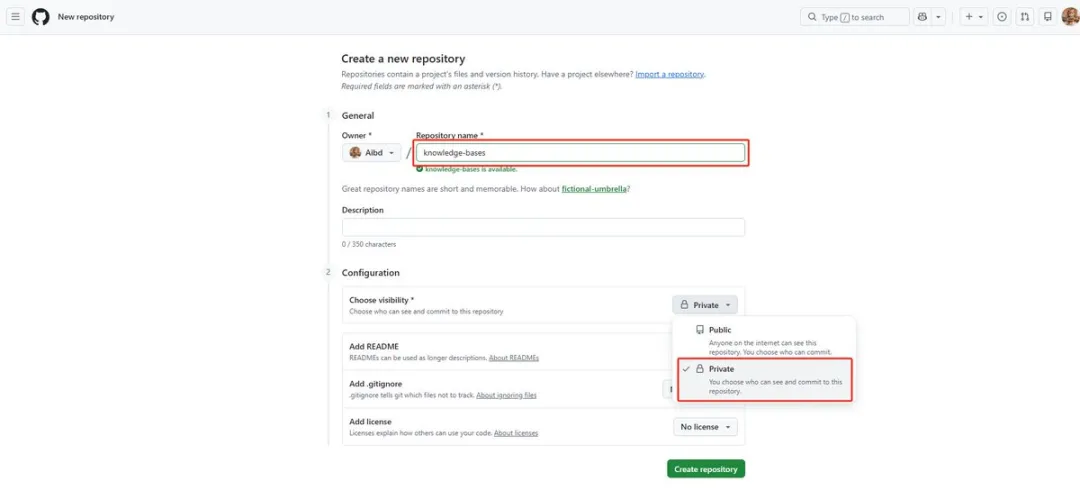Image resolution: width=1080 pixels, height=499 pixels.
Task: Focus the Description text field
Action: [543, 227]
